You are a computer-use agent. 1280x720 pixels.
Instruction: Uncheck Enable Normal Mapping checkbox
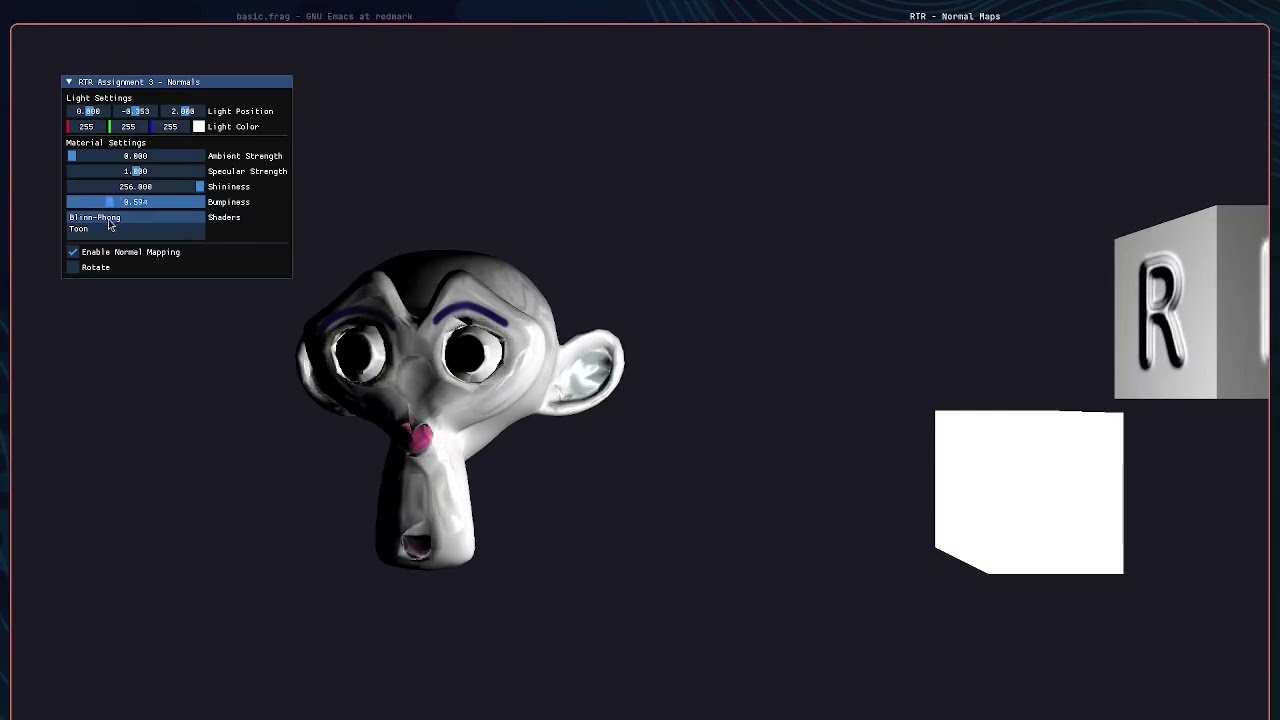73,252
